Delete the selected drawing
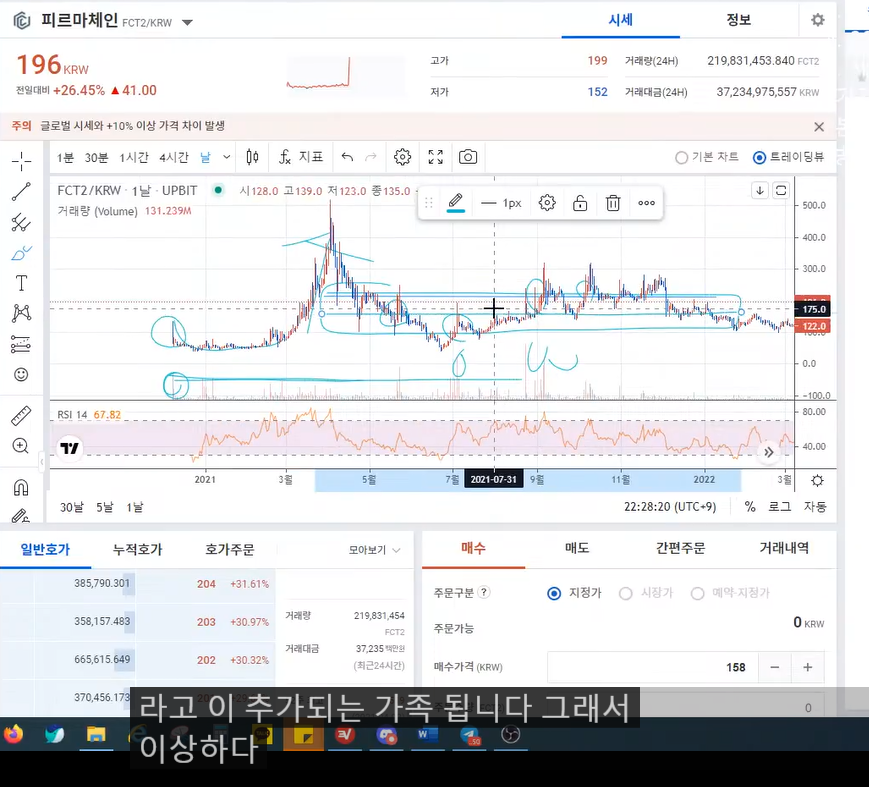 (x=613, y=203)
